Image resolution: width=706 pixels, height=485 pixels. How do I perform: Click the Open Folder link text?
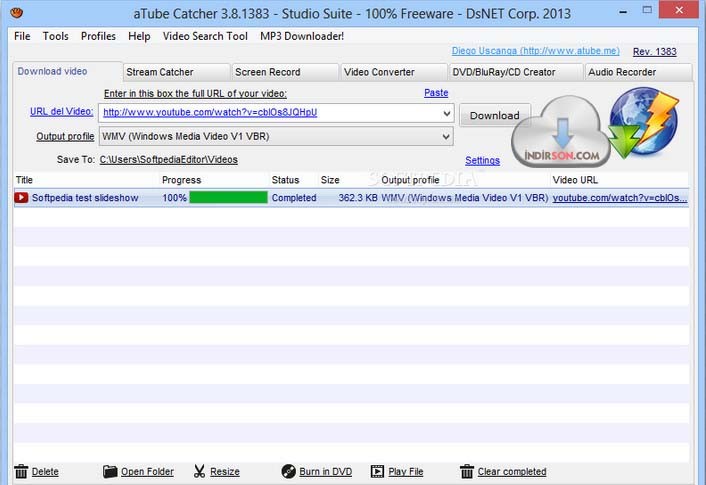pyautogui.click(x=147, y=471)
